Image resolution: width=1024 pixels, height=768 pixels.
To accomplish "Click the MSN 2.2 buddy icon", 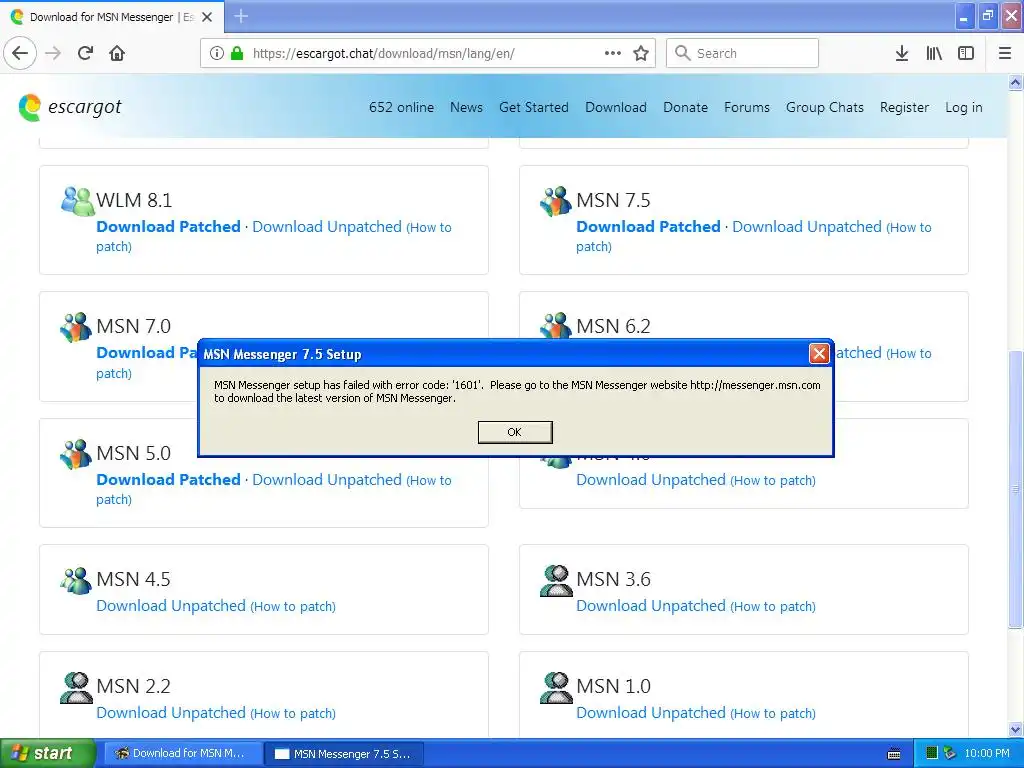I will 76,688.
